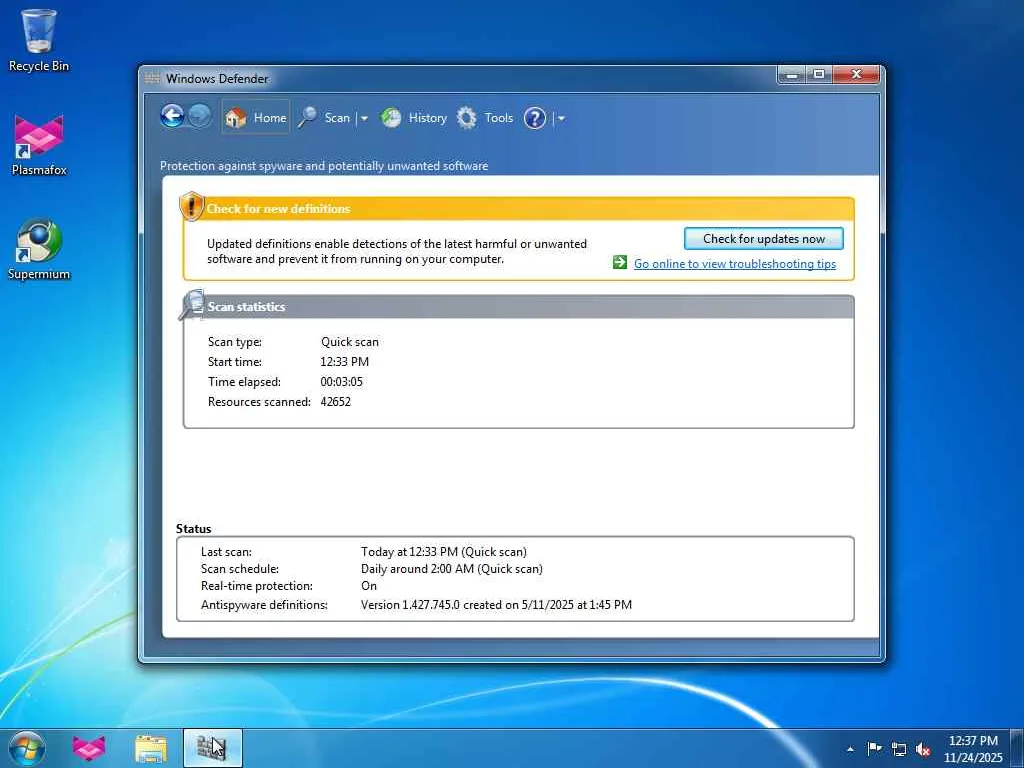
Task: Open the Tools page
Action: [498, 118]
